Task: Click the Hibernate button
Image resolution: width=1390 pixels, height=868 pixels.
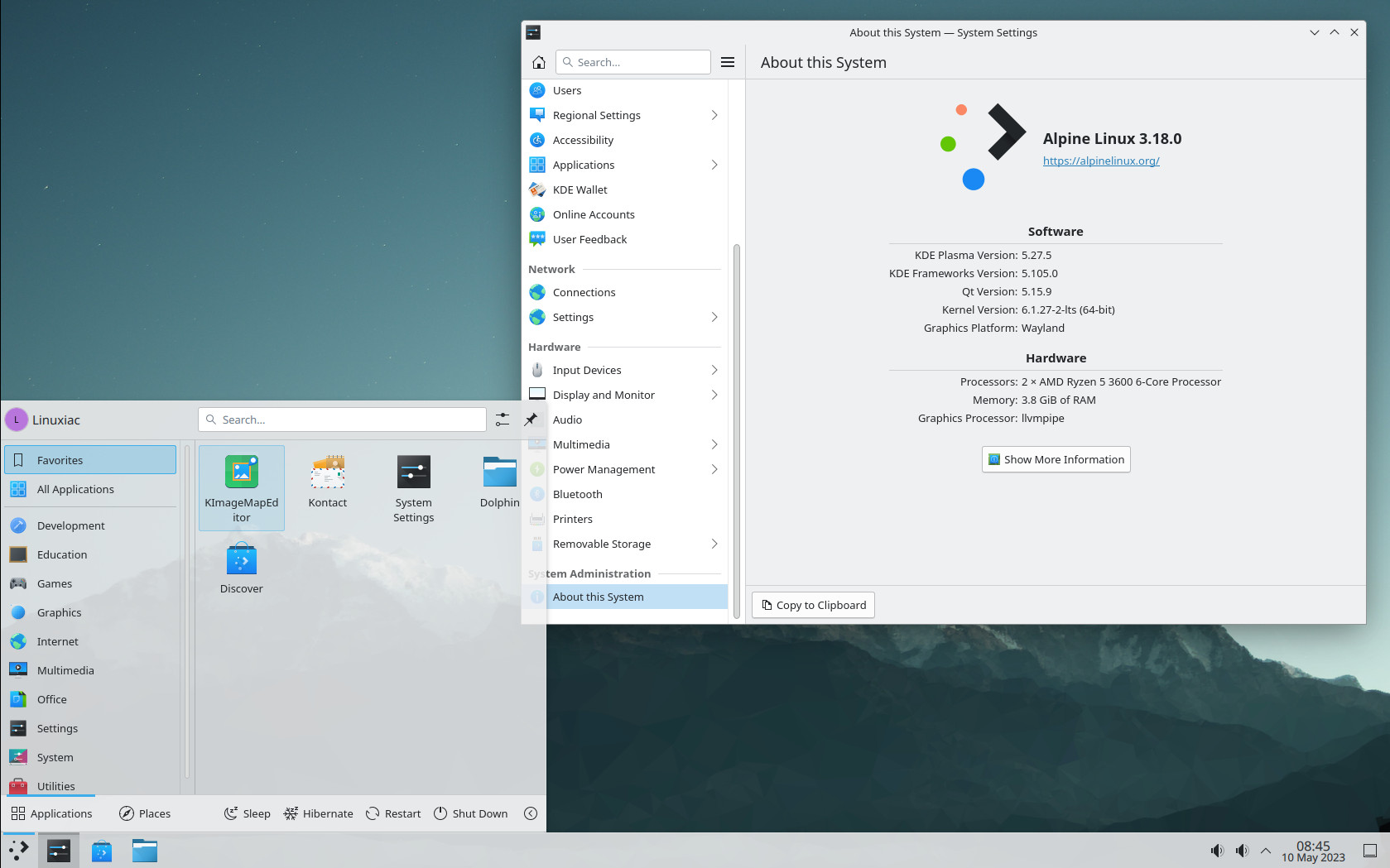Action: [x=318, y=813]
